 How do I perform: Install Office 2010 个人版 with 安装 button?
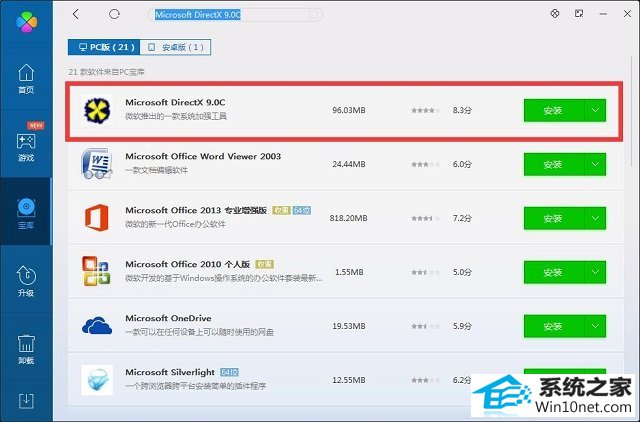tap(554, 272)
